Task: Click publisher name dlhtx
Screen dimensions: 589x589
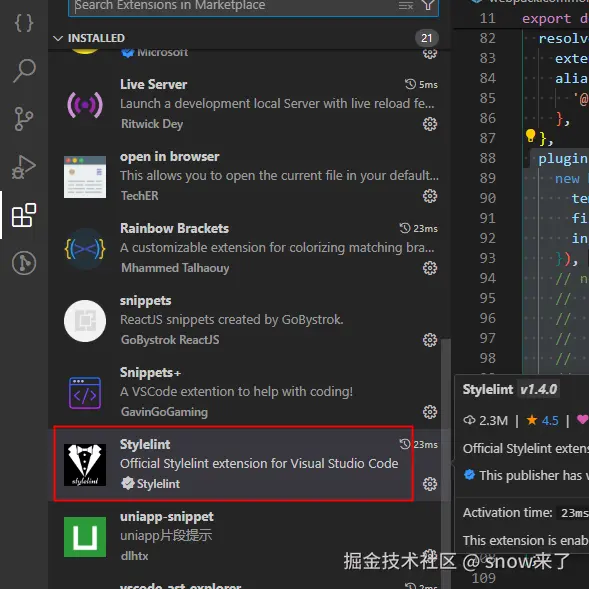Action: click(134, 556)
